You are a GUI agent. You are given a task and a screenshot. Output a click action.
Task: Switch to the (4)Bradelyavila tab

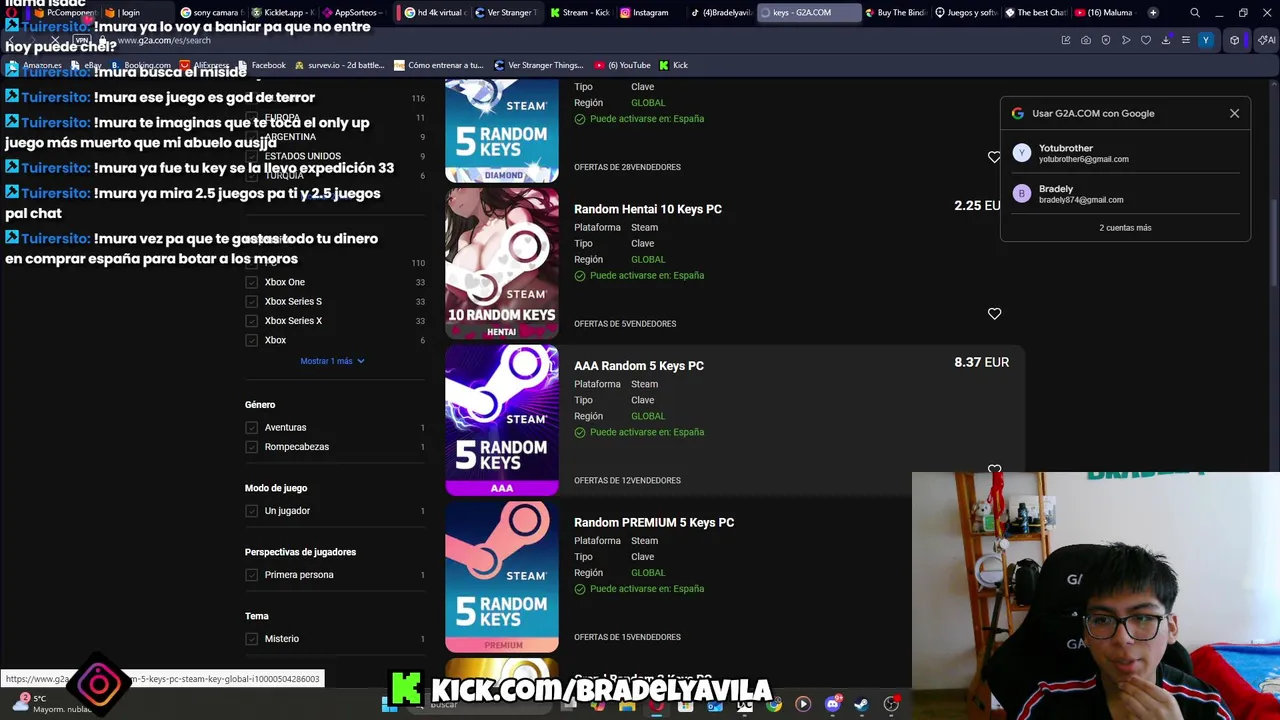pyautogui.click(x=722, y=13)
